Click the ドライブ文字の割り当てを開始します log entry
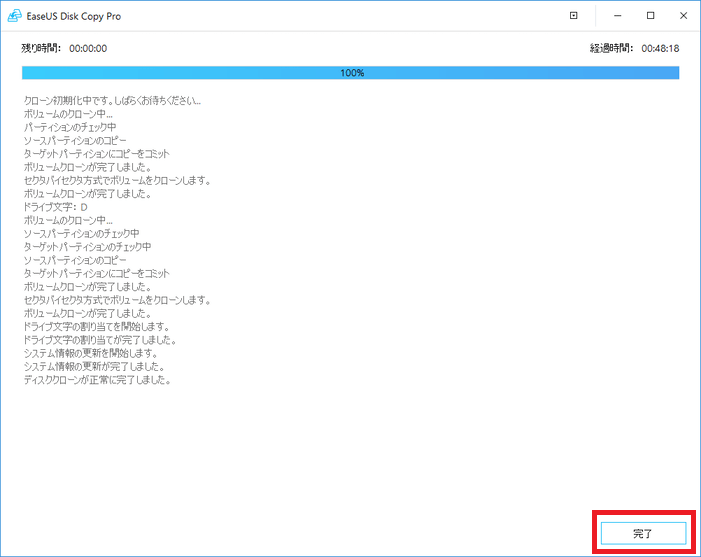Image resolution: width=701 pixels, height=557 pixels. 96,327
